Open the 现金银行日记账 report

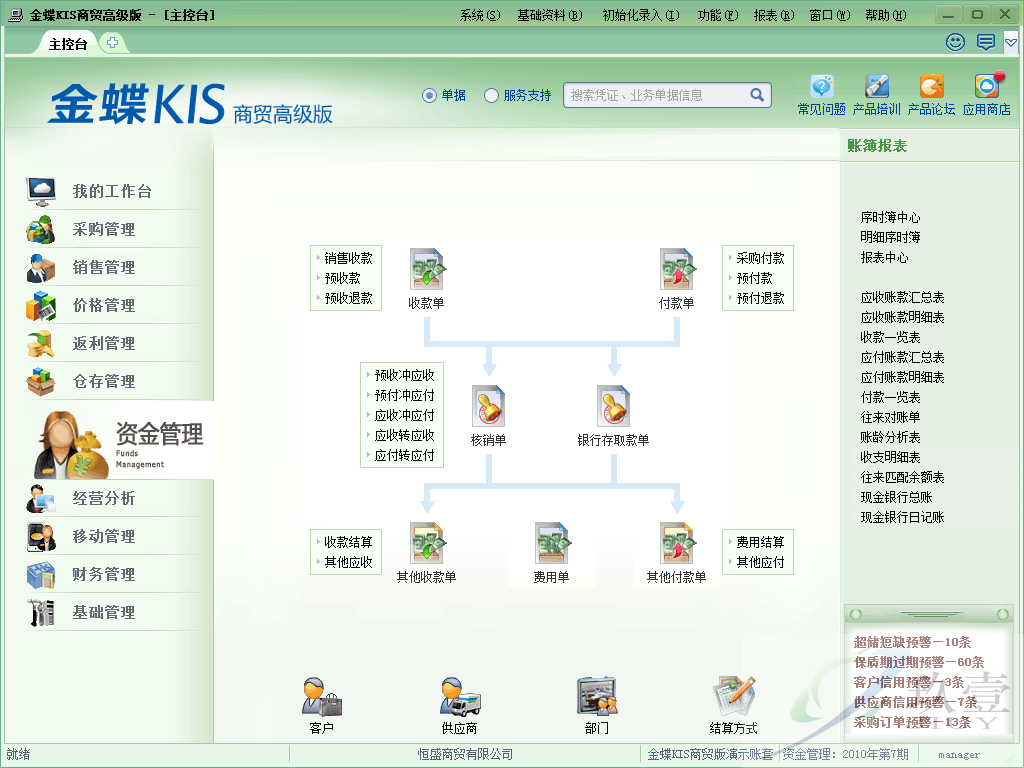(x=902, y=517)
